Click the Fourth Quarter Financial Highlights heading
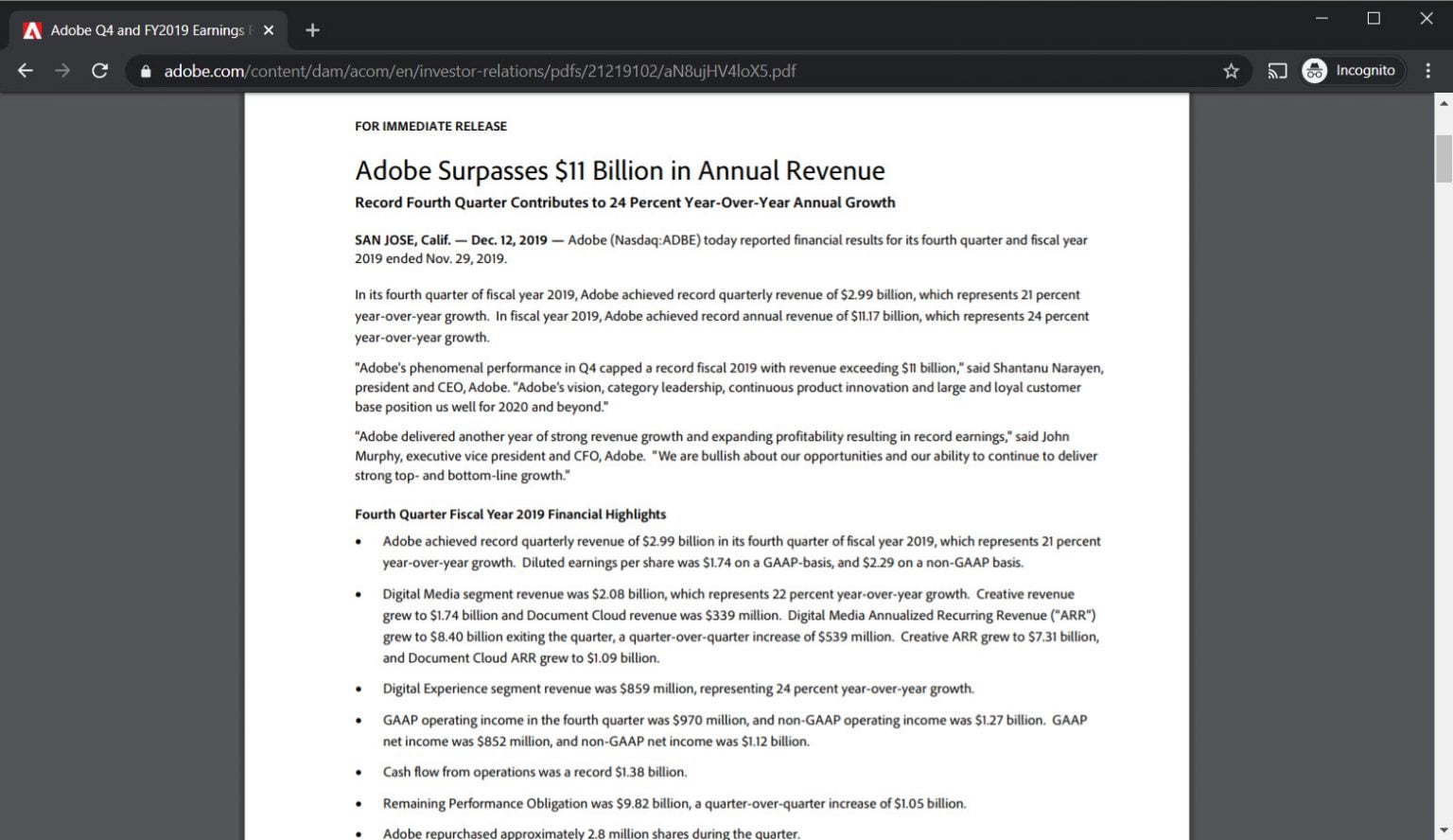The image size is (1453, 840). click(x=510, y=515)
